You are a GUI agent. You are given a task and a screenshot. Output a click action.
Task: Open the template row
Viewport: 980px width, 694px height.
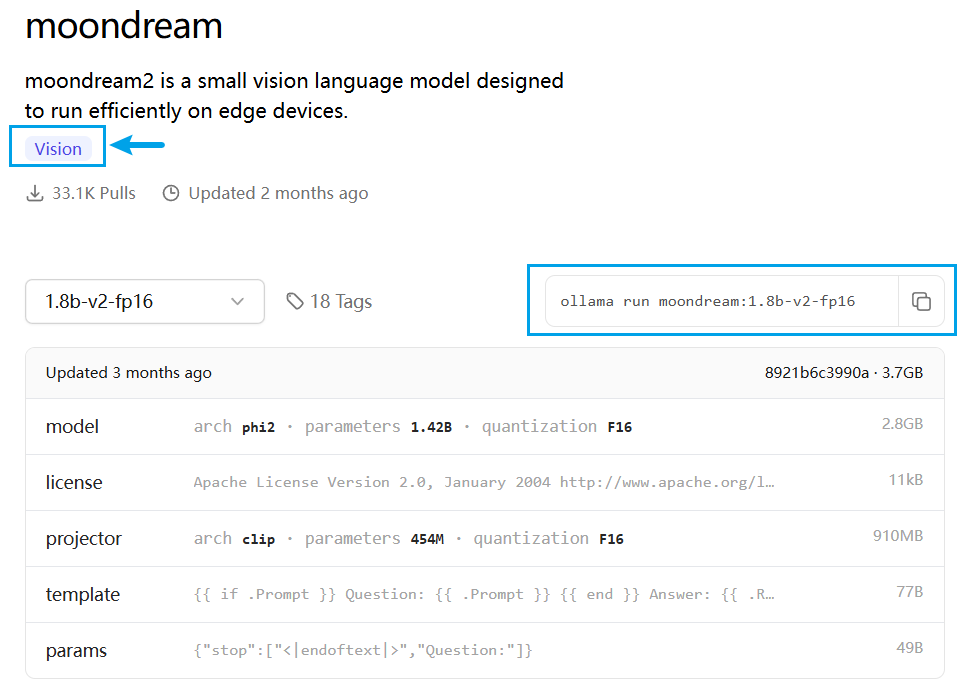(x=485, y=595)
